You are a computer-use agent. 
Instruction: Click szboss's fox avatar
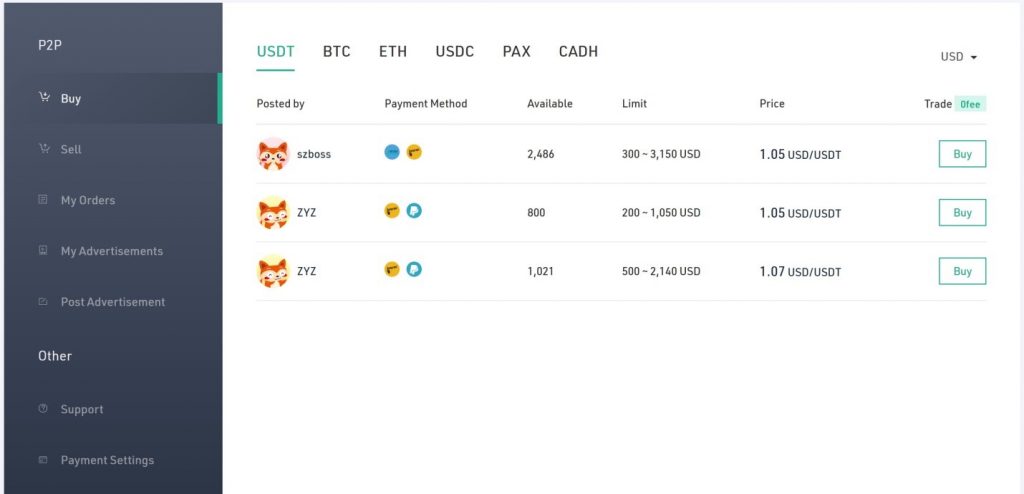coord(273,154)
